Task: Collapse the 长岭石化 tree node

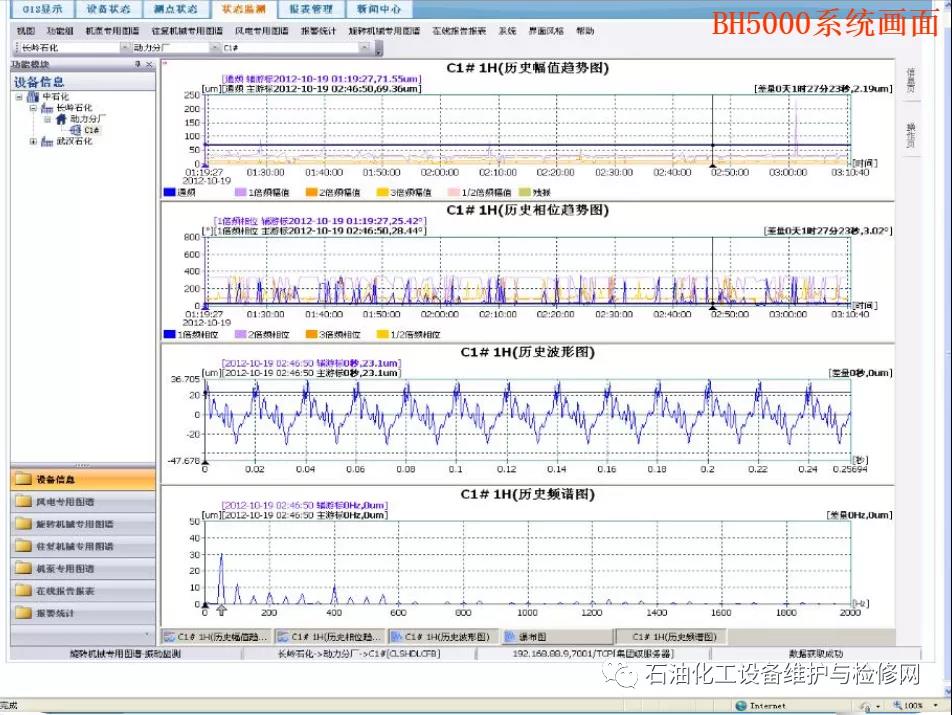Action: point(33,108)
